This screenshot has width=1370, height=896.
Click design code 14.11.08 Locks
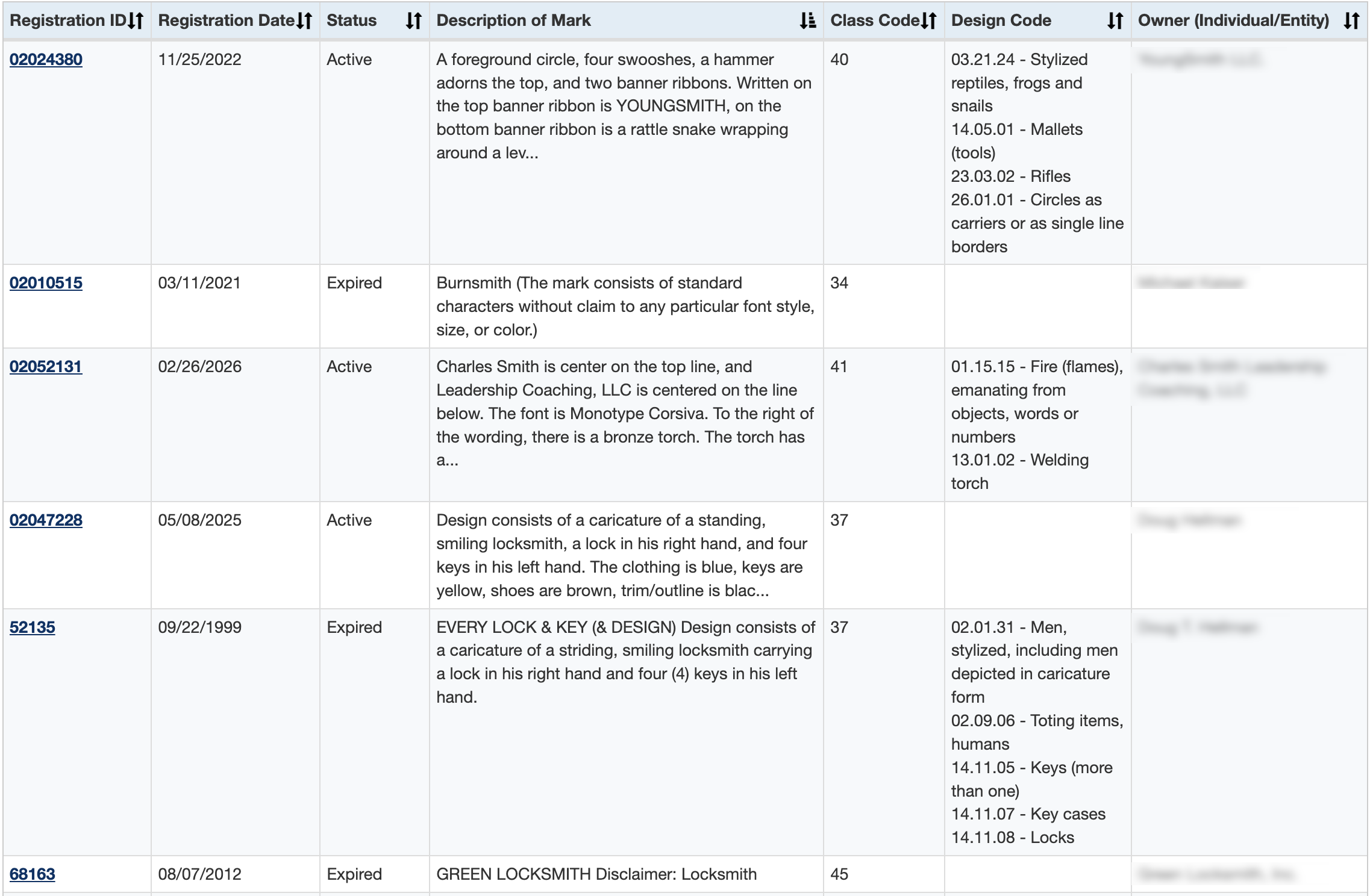[x=1013, y=838]
